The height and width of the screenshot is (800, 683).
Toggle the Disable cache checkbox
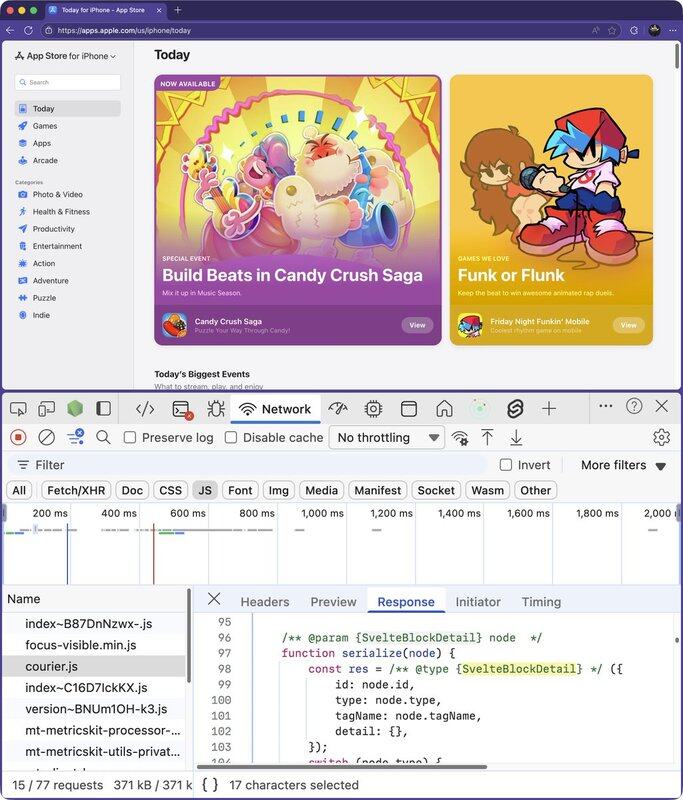(231, 438)
